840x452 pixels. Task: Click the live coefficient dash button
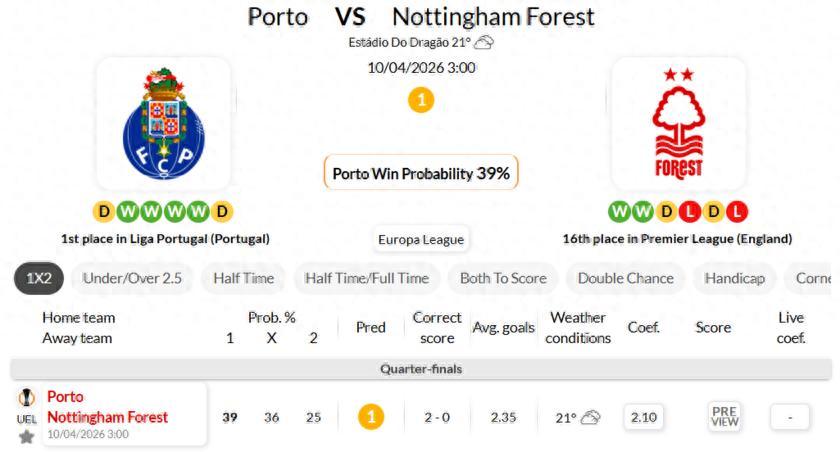pos(790,417)
